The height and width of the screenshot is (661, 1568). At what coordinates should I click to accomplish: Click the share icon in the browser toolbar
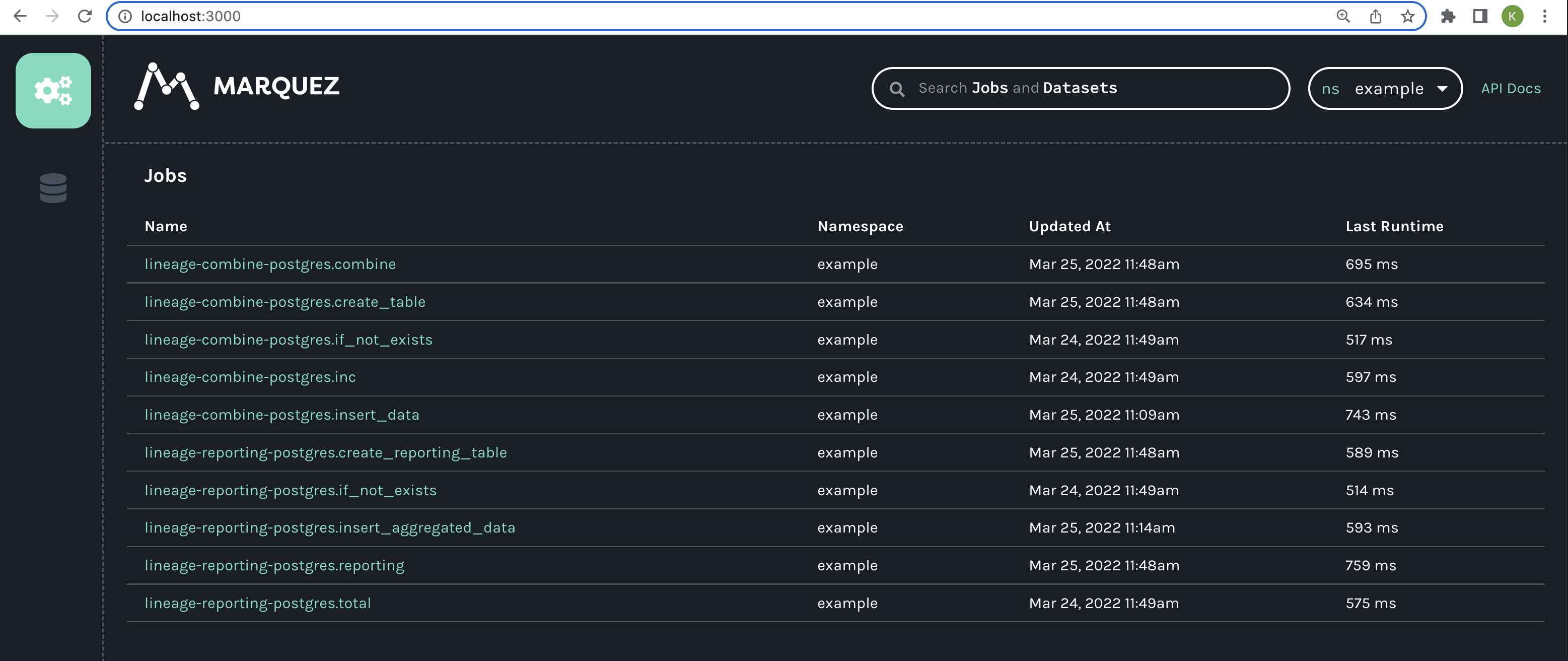1375,17
